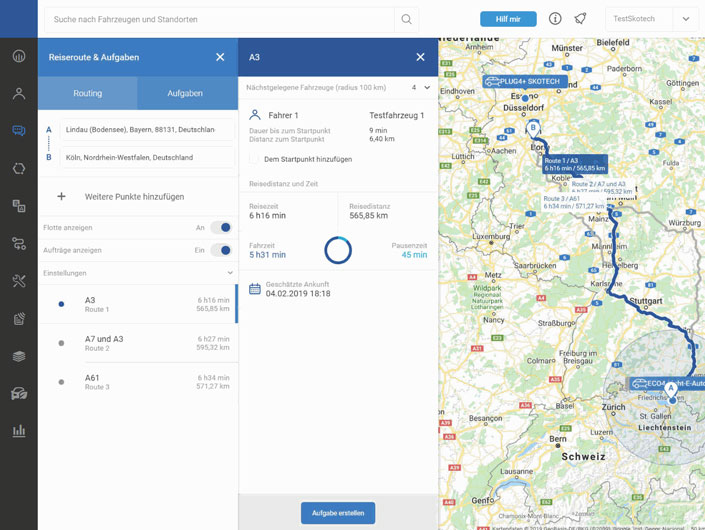Expand the Nächstgelegene Fahrzeuge dropdown

427,88
